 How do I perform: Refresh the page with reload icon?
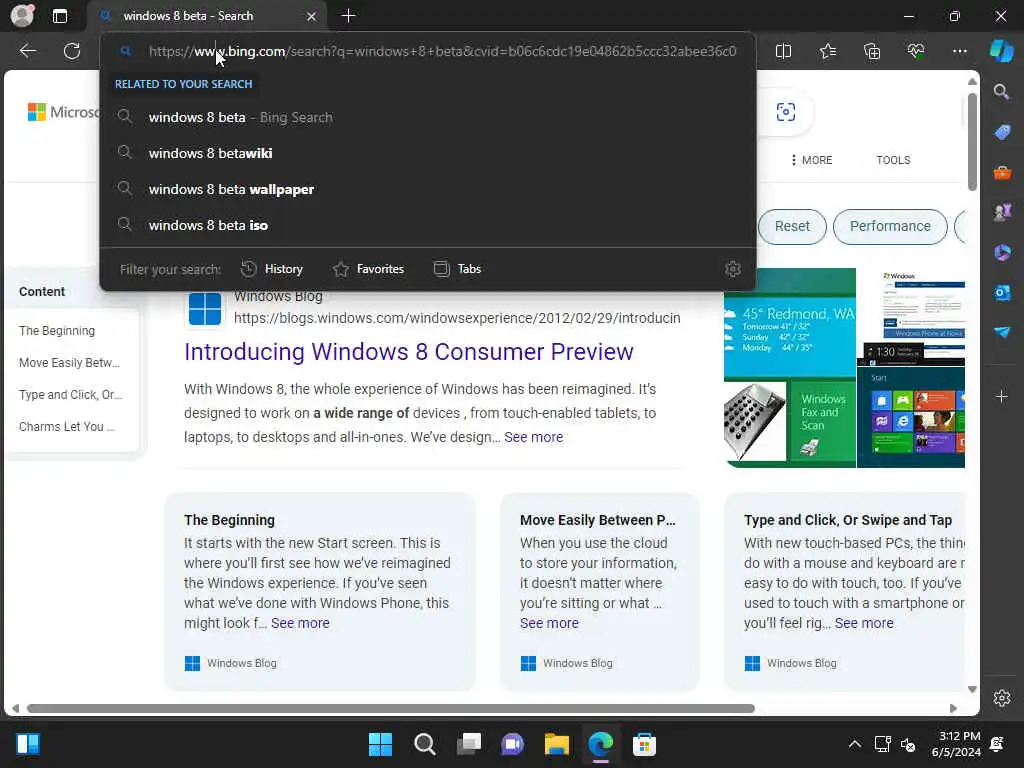tap(72, 51)
